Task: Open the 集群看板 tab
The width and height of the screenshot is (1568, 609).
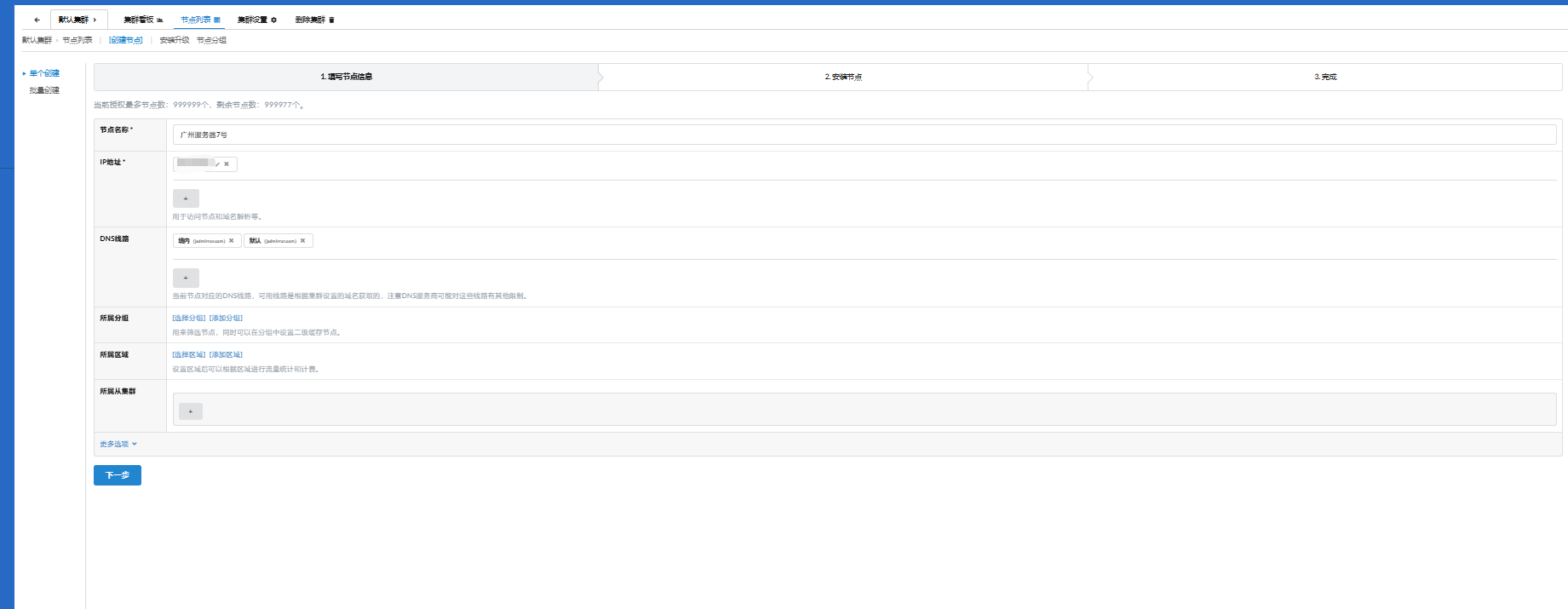Action: [x=143, y=20]
